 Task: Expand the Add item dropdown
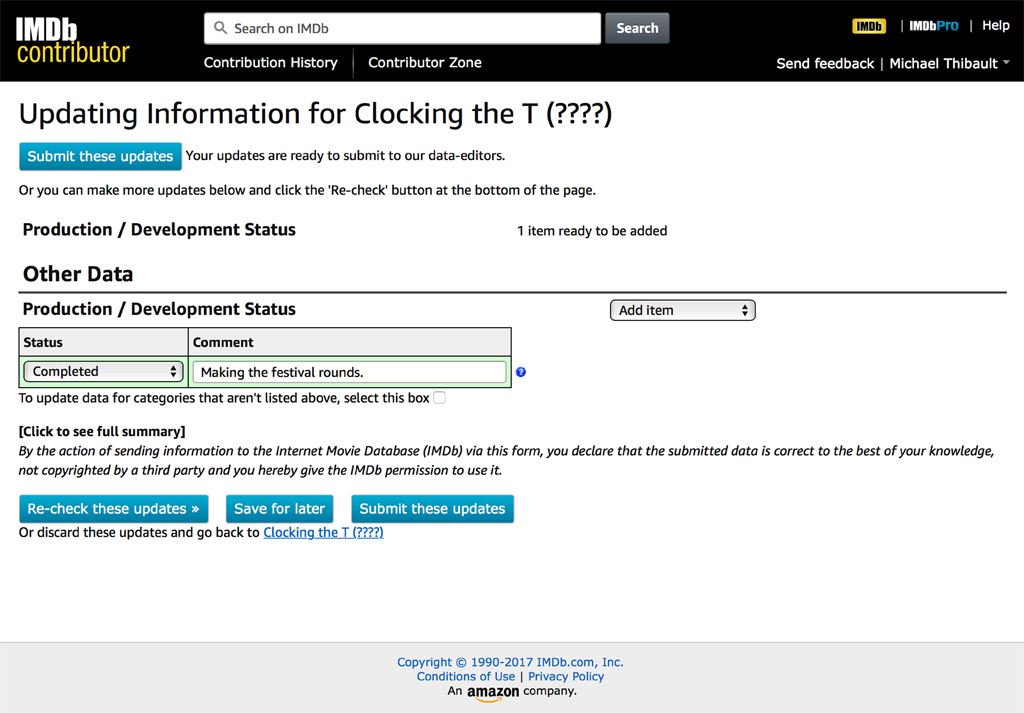[682, 310]
